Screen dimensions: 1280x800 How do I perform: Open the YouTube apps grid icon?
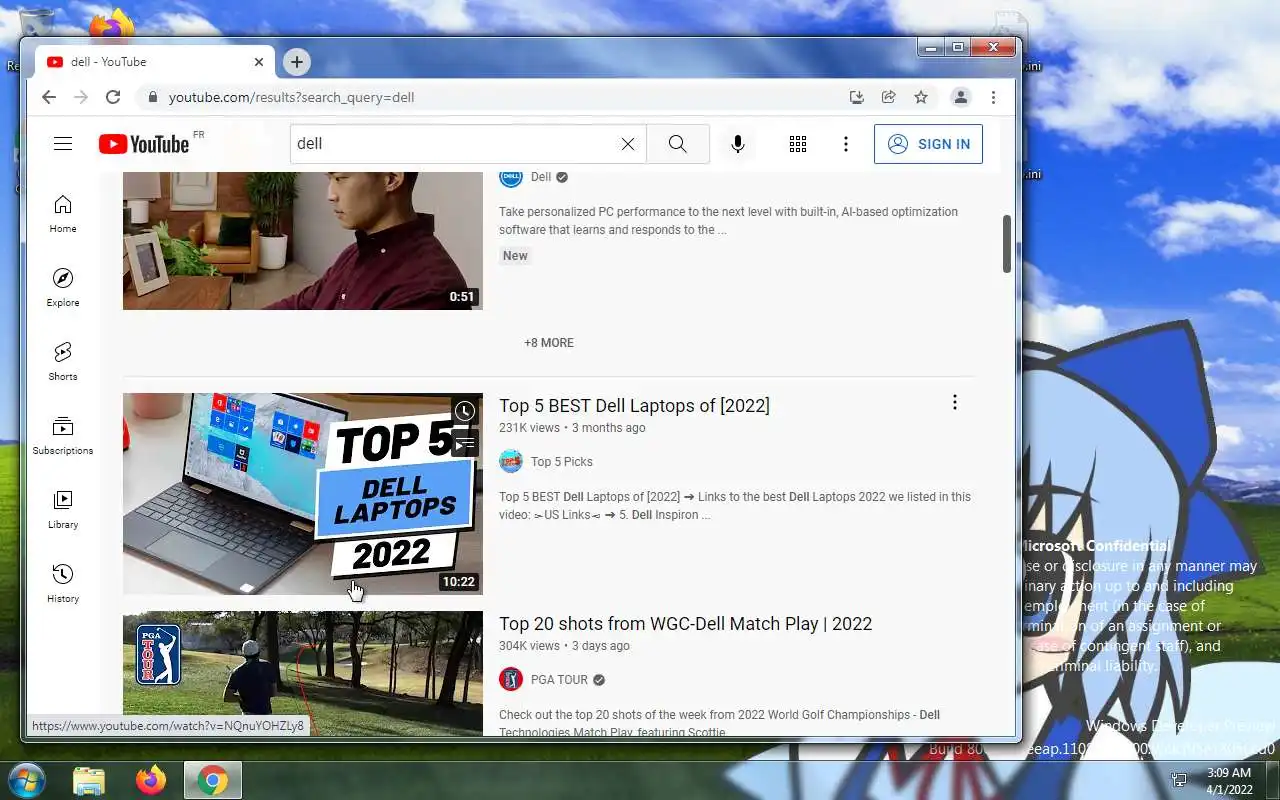[x=797, y=144]
